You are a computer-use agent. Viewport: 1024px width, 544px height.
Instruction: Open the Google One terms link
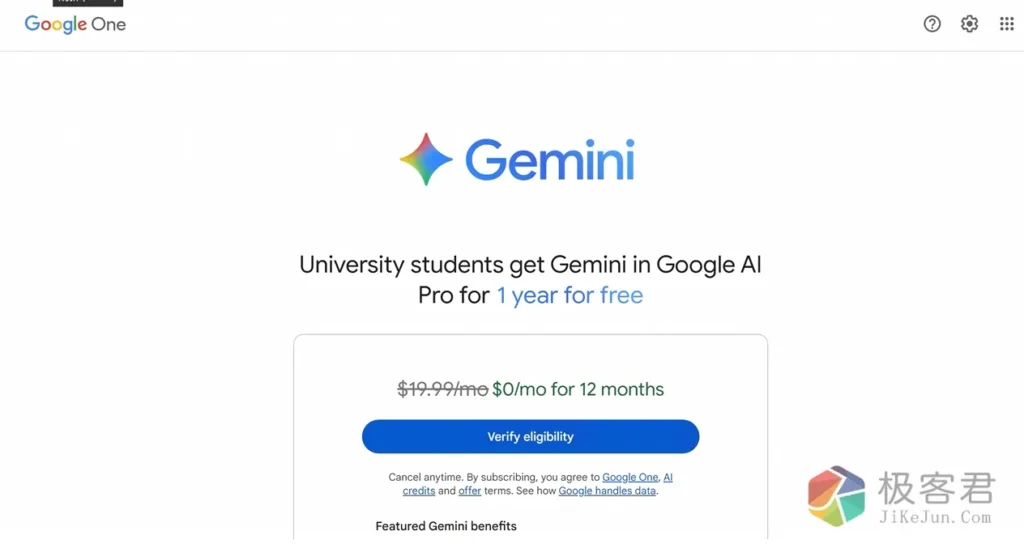tap(630, 478)
